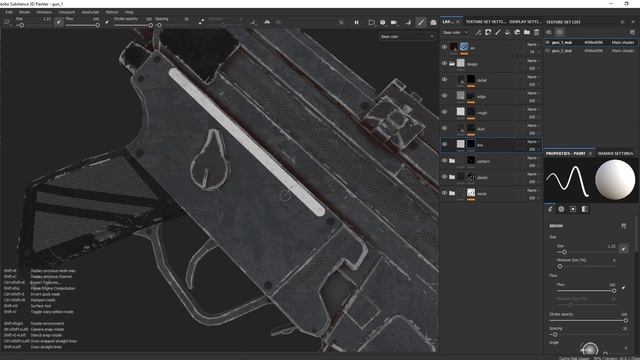Toggle visibility of gun_1_mat texture set
This screenshot has height=360, width=640.
(548, 42)
